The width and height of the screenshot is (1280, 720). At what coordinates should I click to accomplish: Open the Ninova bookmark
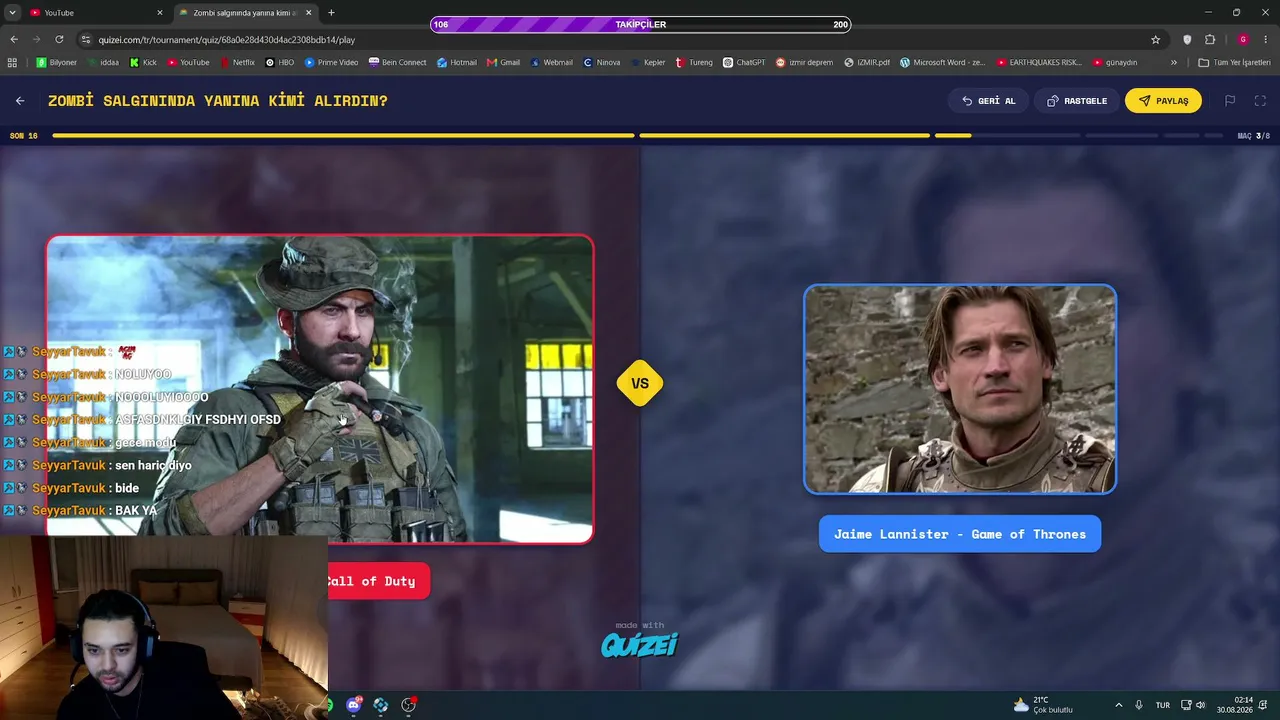click(602, 62)
